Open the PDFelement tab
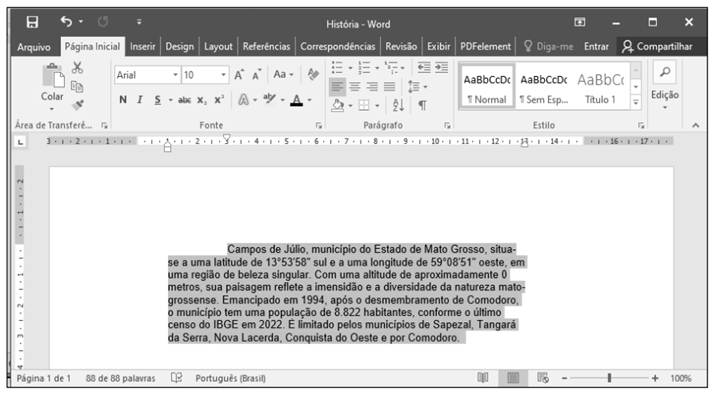Viewport: 720px width, 396px height. (x=485, y=46)
